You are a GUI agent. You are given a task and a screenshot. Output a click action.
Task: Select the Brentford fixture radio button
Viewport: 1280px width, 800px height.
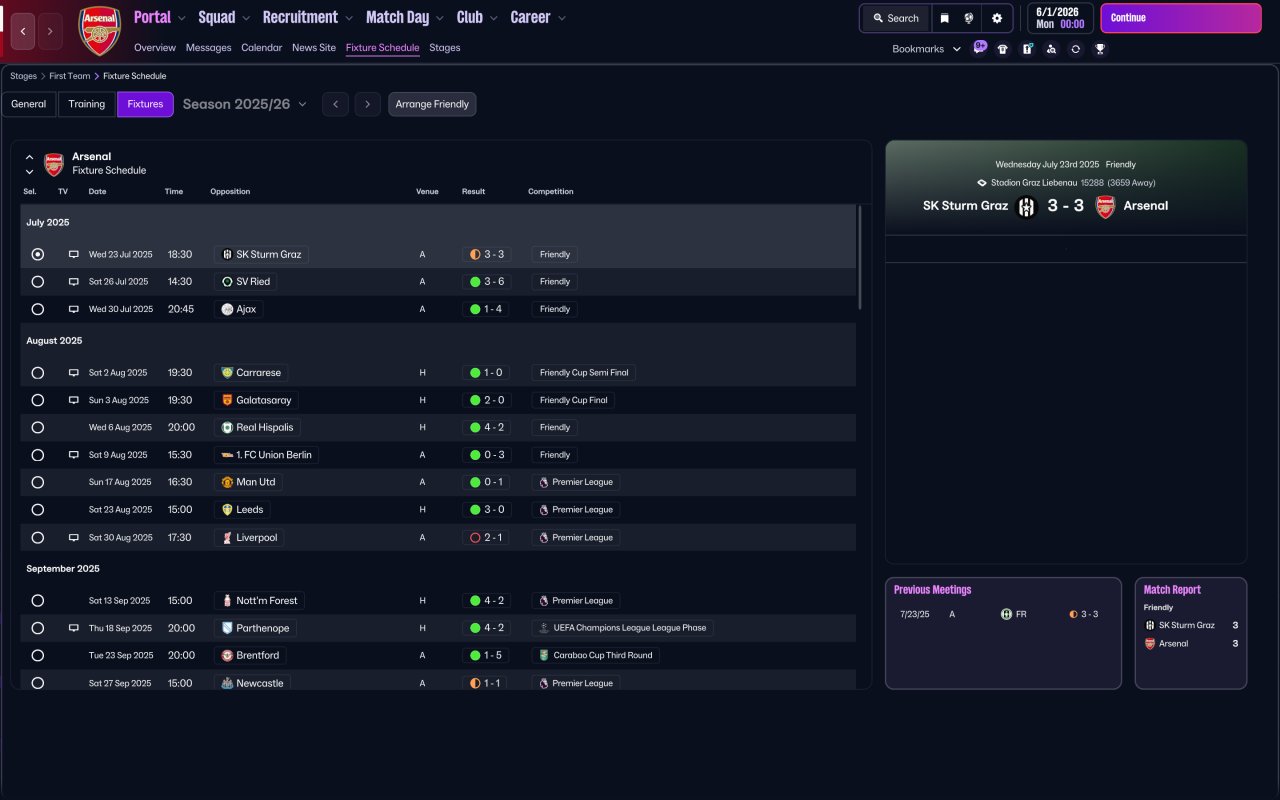[38, 656]
